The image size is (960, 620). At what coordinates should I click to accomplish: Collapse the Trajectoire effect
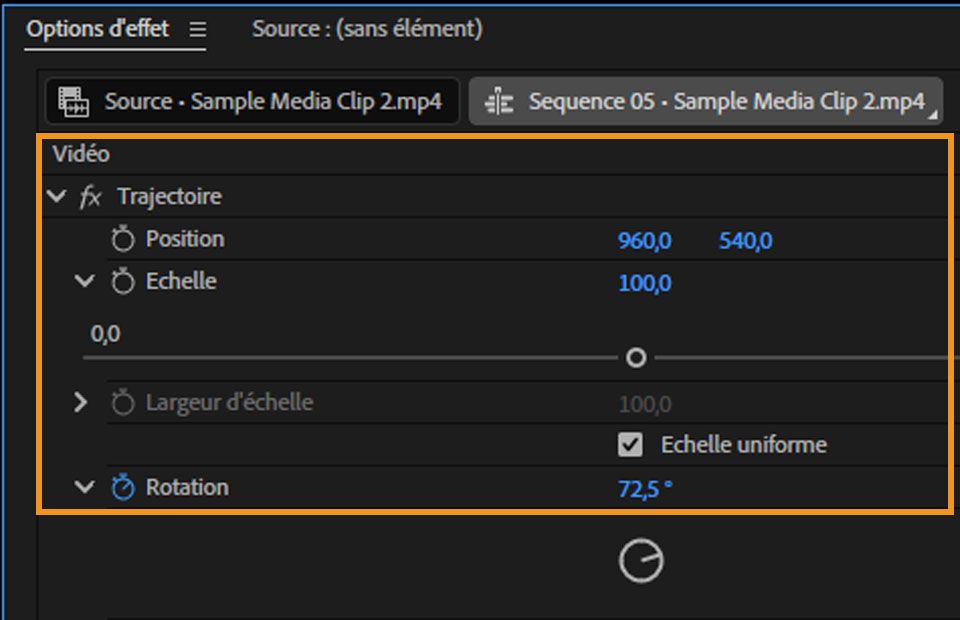click(x=57, y=197)
